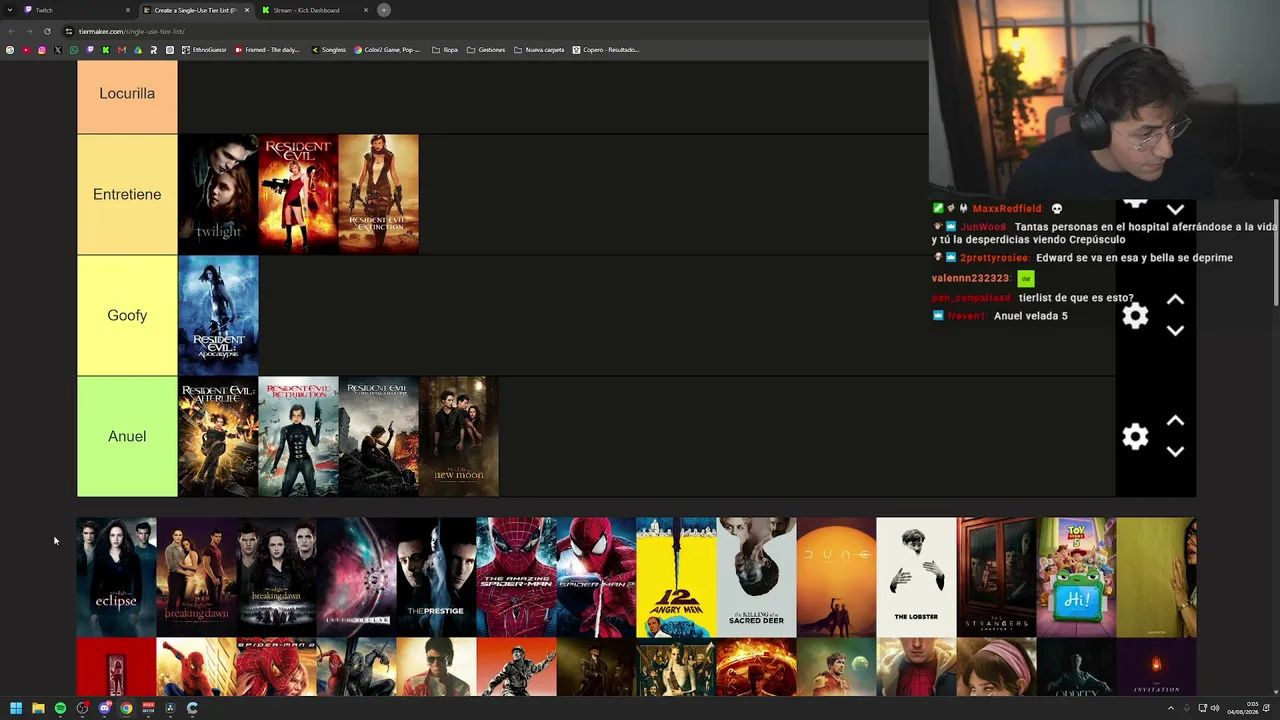The width and height of the screenshot is (1280, 720).
Task: Select the New Moon poster in Anuel
Action: 458,437
